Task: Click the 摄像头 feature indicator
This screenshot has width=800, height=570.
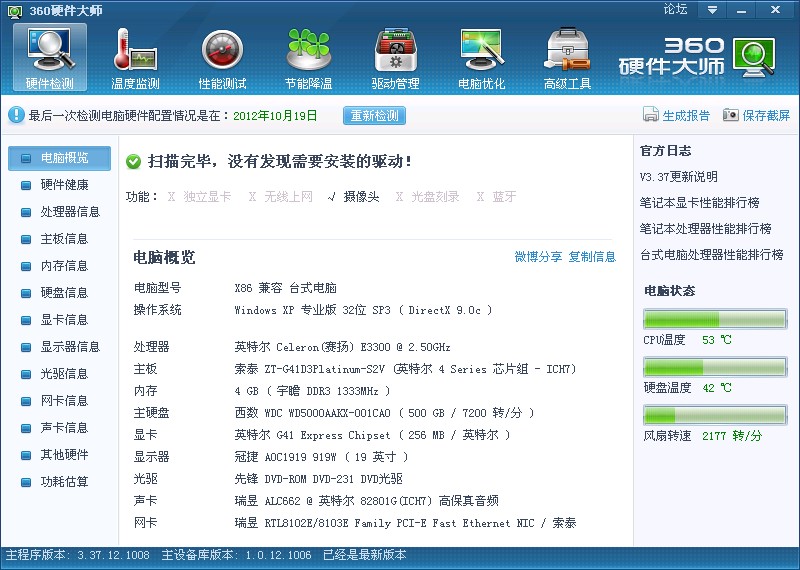Action: (x=354, y=196)
